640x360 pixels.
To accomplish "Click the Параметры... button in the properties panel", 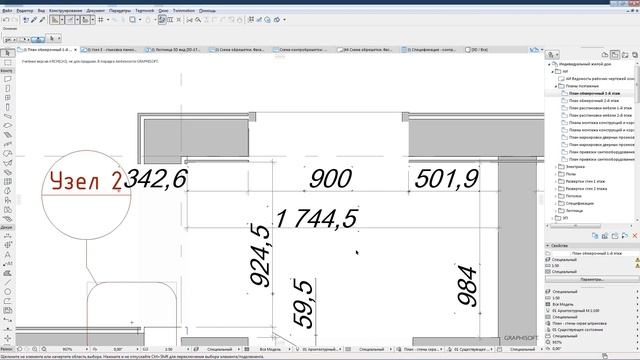I will tap(591, 280).
